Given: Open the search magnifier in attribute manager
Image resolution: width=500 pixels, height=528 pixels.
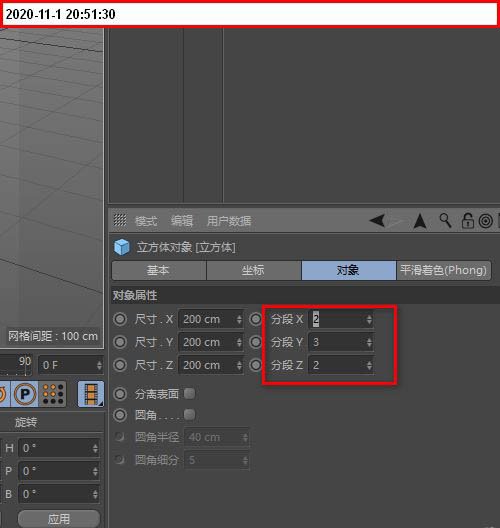Looking at the screenshot, I should [445, 221].
